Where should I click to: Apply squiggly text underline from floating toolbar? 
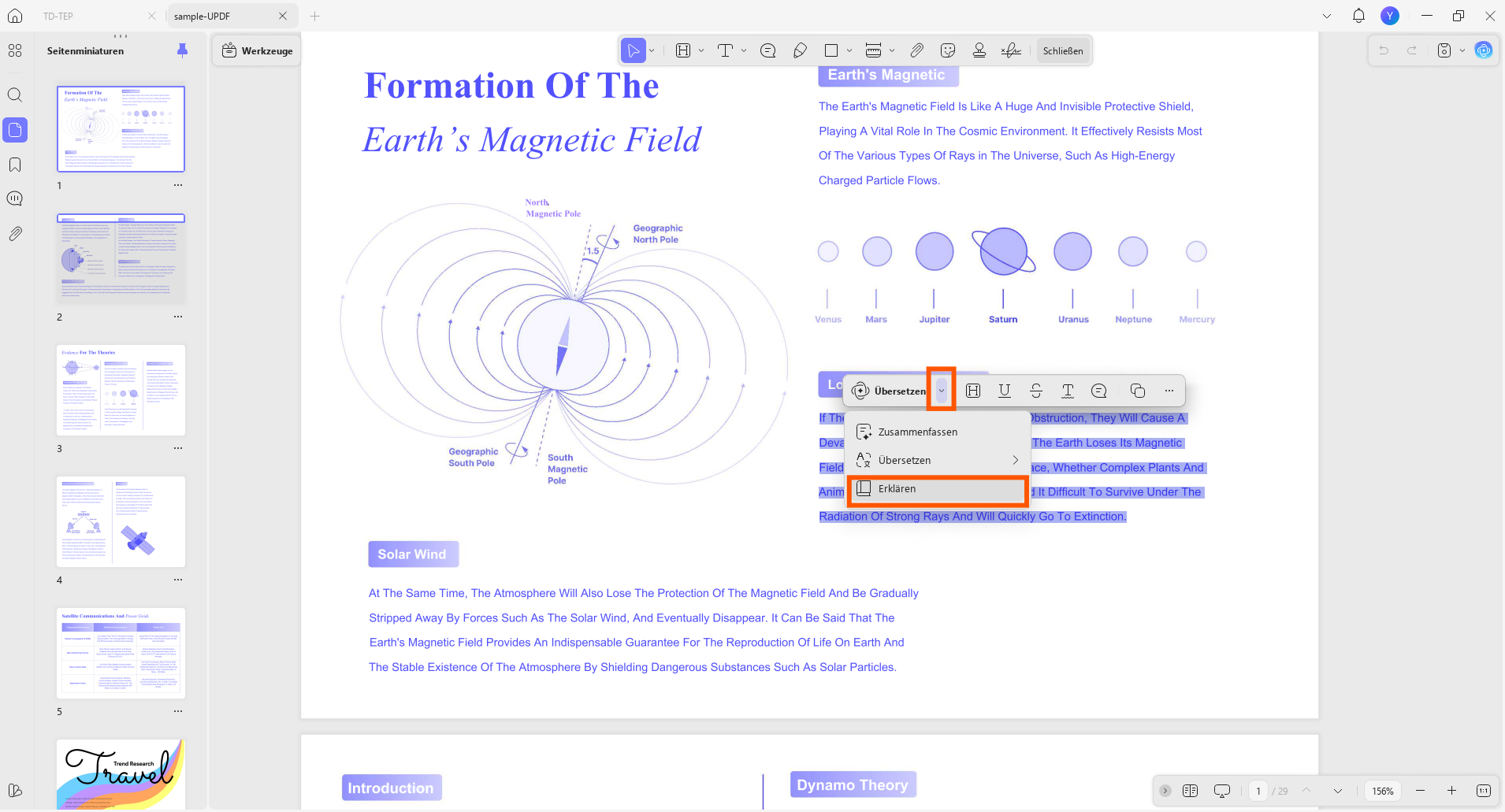tap(1068, 391)
